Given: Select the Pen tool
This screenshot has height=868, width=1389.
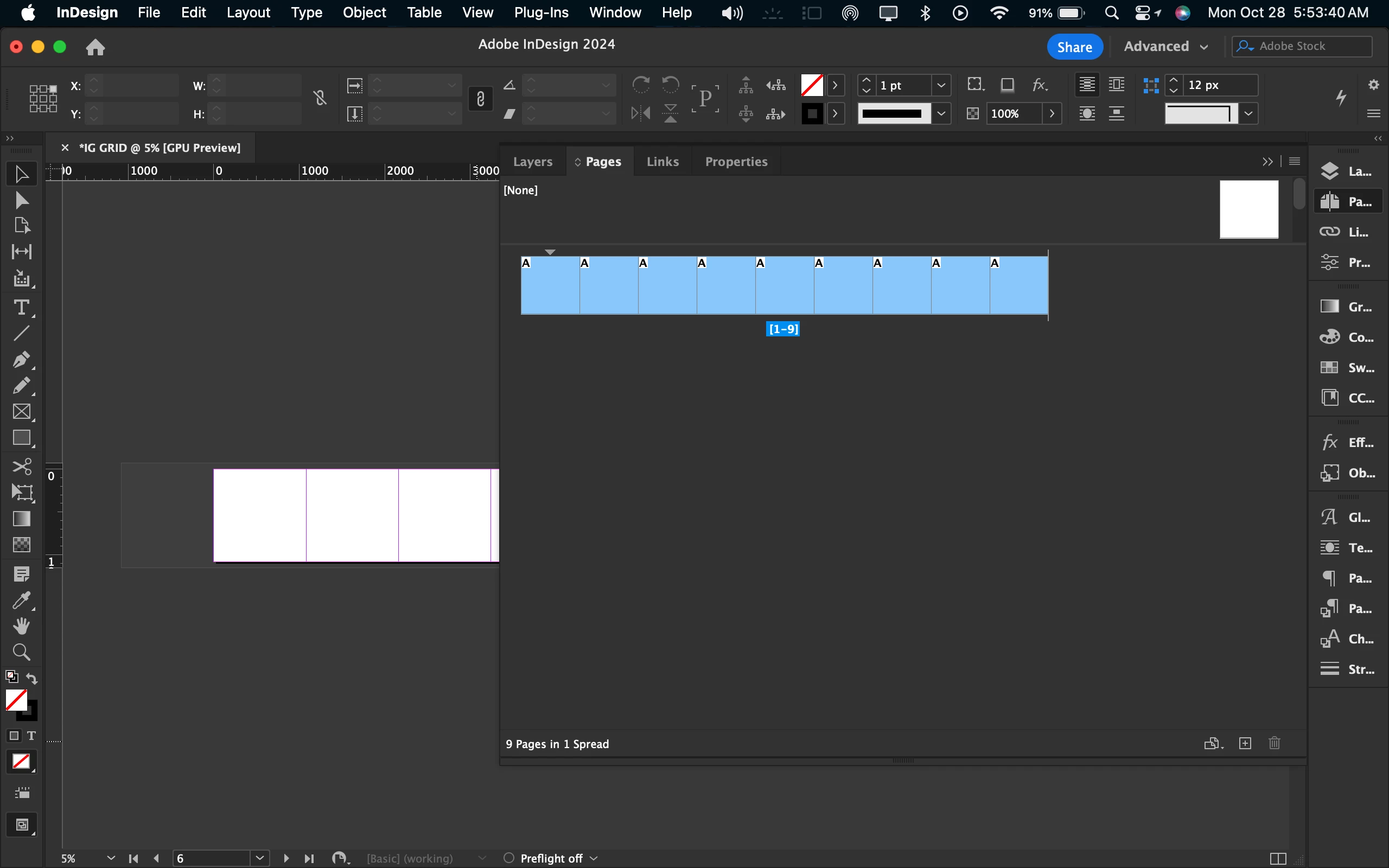Looking at the screenshot, I should pyautogui.click(x=21, y=360).
